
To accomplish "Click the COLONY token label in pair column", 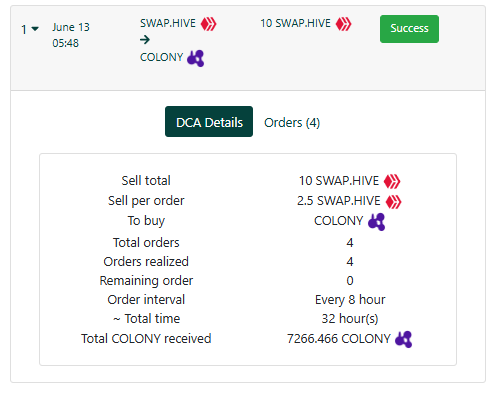I will (162, 57).
